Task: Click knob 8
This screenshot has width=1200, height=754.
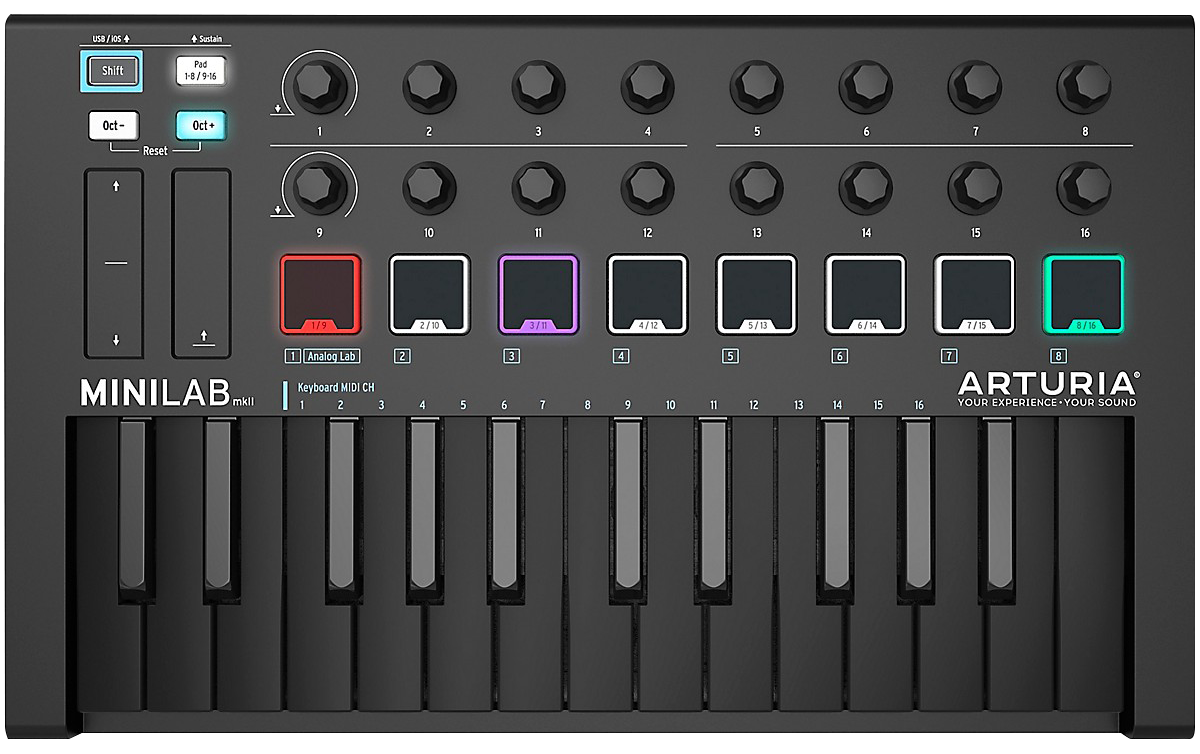Action: (x=1084, y=87)
